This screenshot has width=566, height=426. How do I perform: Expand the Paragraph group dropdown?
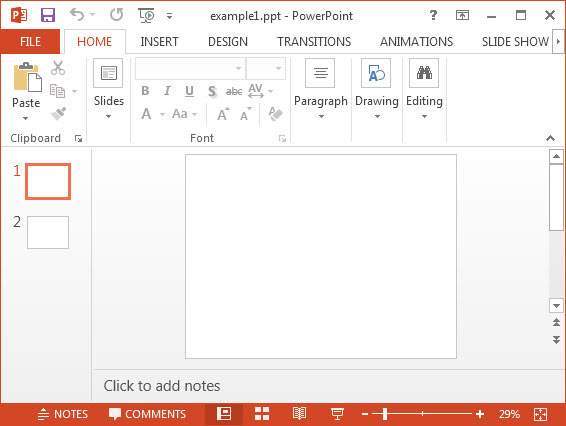pyautogui.click(x=321, y=89)
